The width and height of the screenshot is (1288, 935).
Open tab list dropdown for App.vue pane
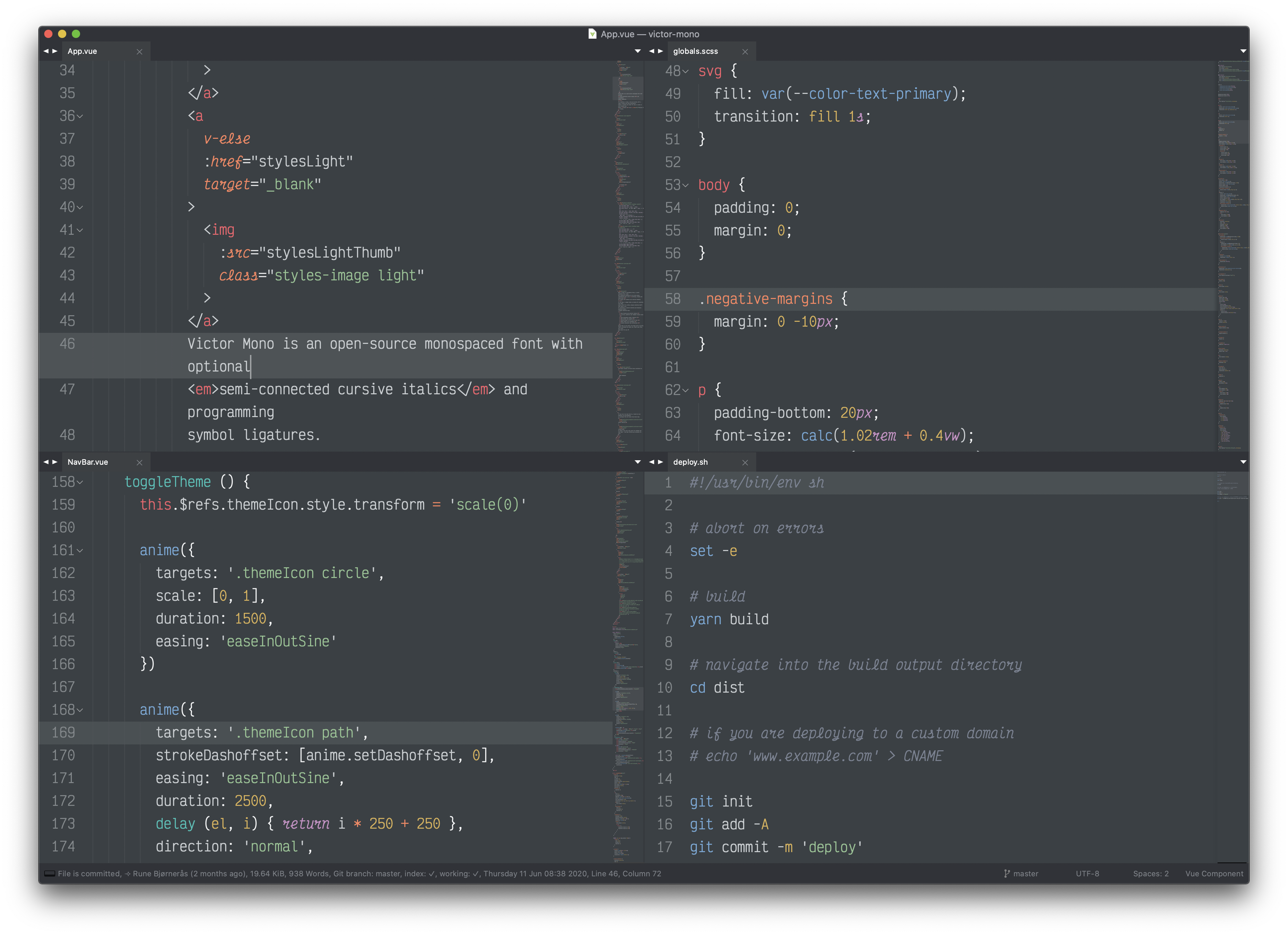637,51
